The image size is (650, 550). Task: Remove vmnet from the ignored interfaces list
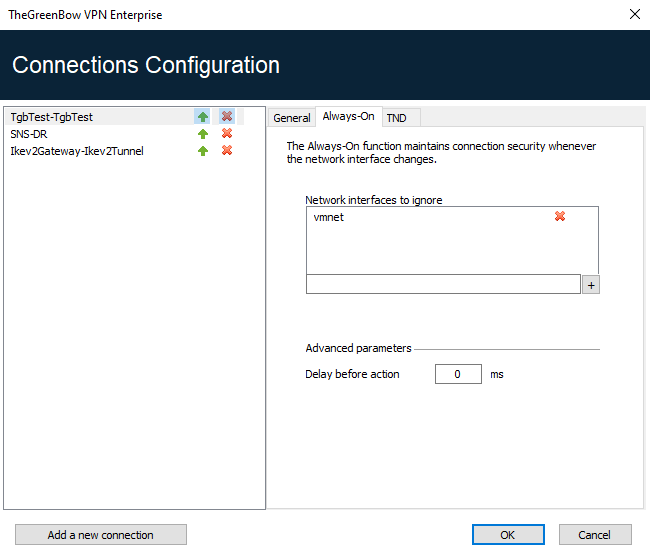(560, 216)
